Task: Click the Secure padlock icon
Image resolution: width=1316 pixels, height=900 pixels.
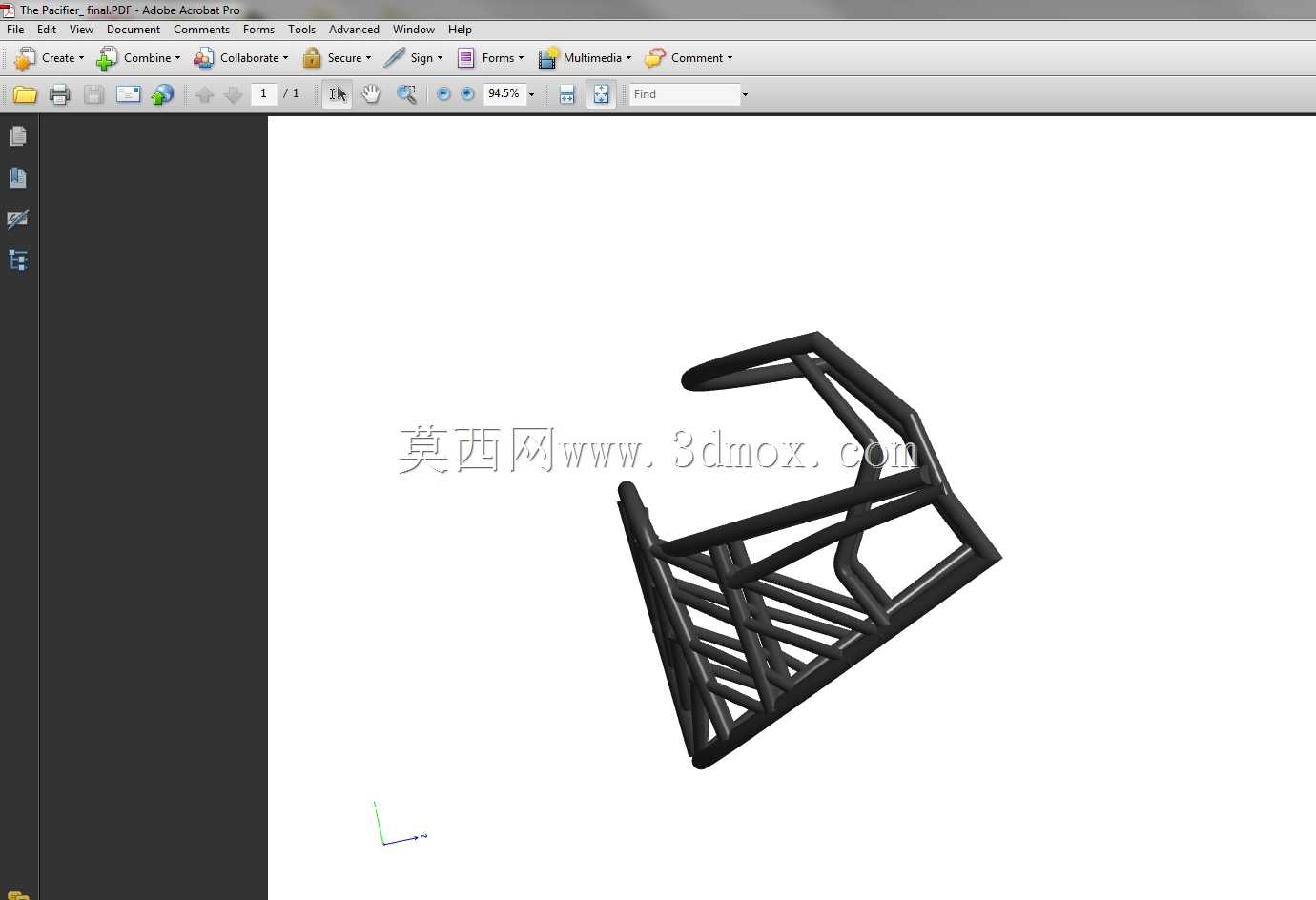Action: click(312, 58)
